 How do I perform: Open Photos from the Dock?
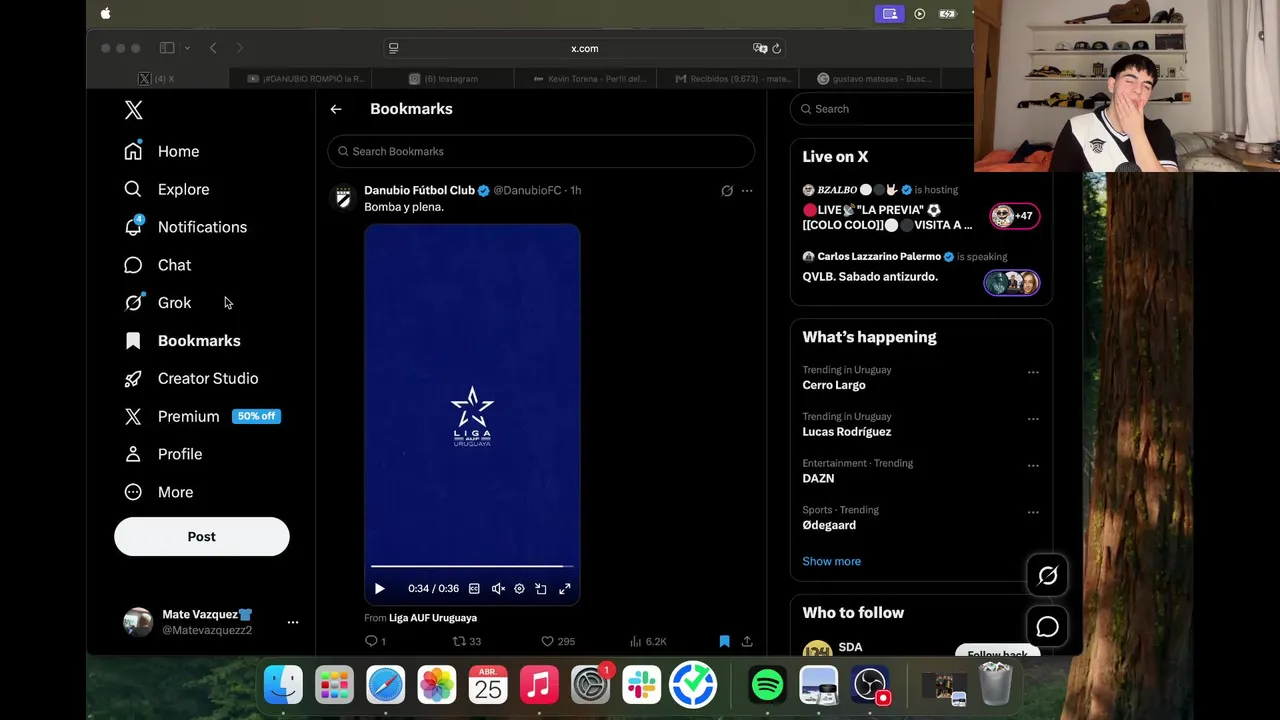pyautogui.click(x=437, y=686)
